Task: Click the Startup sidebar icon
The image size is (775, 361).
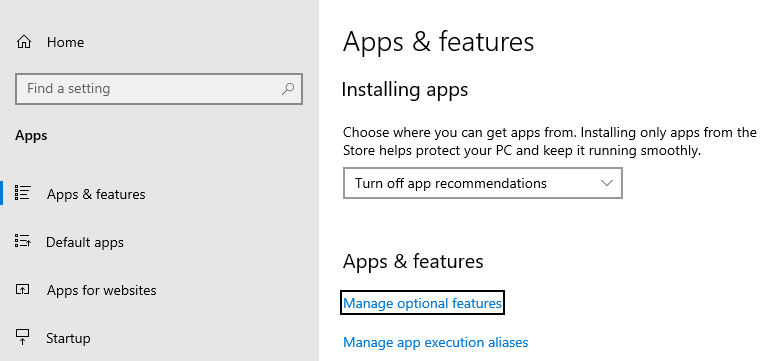Action: [x=23, y=338]
